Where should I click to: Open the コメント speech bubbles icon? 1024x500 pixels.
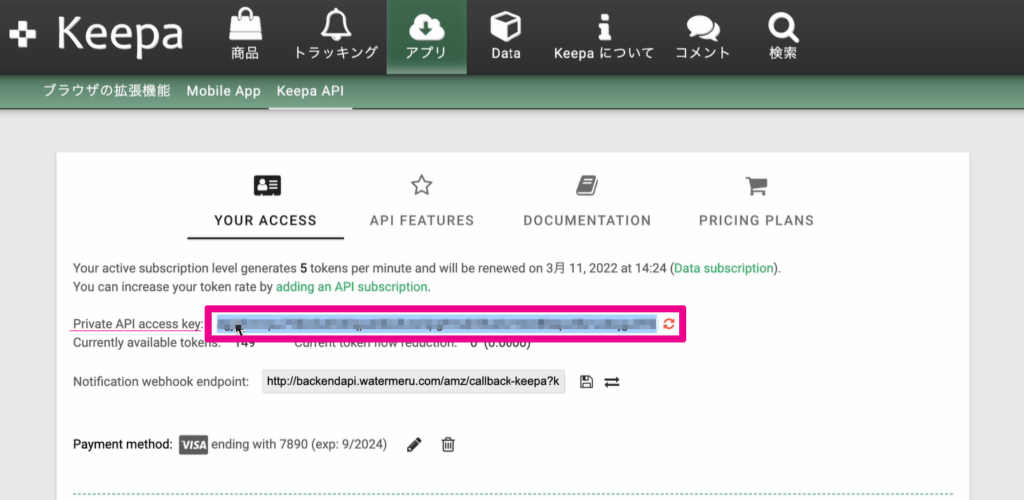tap(702, 36)
